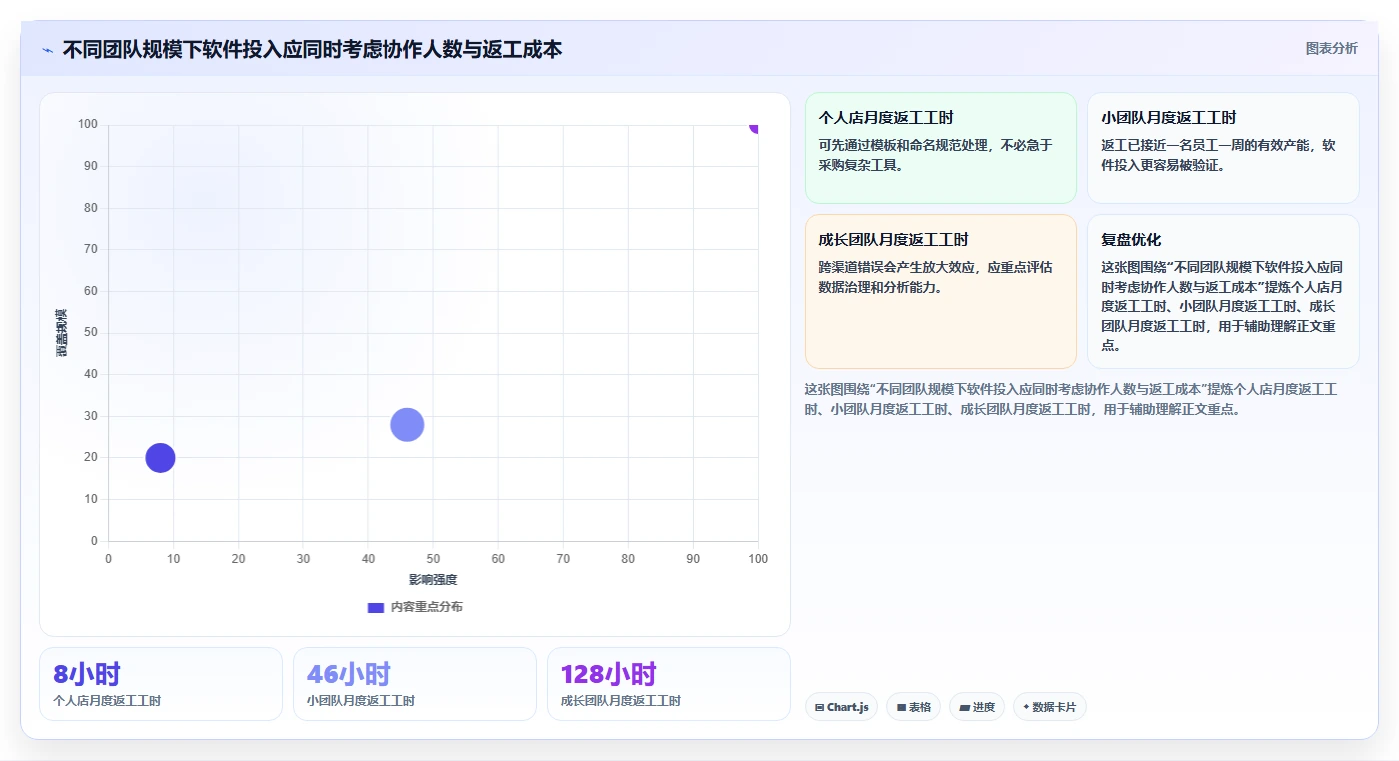Image resolution: width=1399 pixels, height=761 pixels.
Task: Click the Chart.js tag chip
Action: [x=841, y=707]
